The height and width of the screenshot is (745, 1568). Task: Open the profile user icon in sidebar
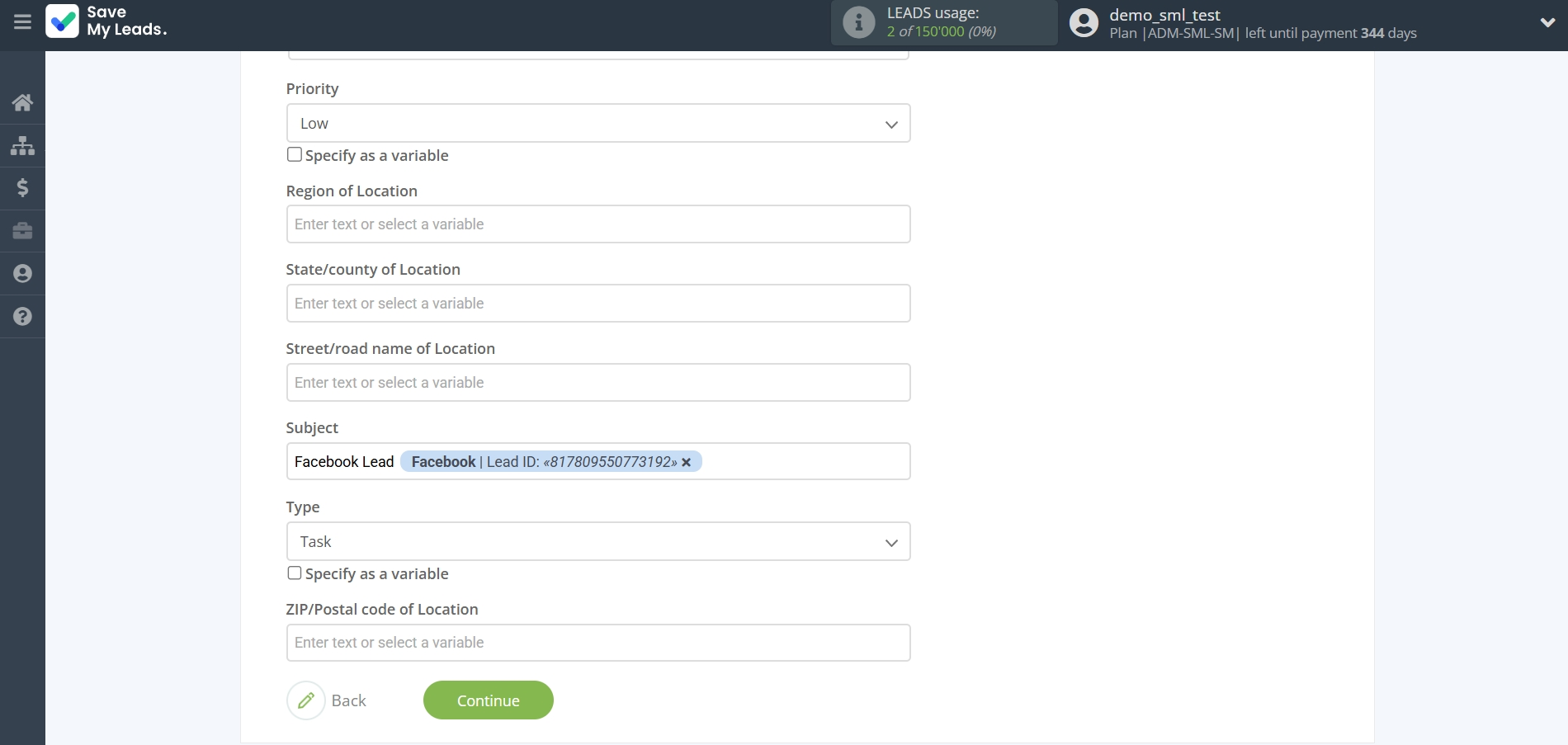click(x=22, y=274)
